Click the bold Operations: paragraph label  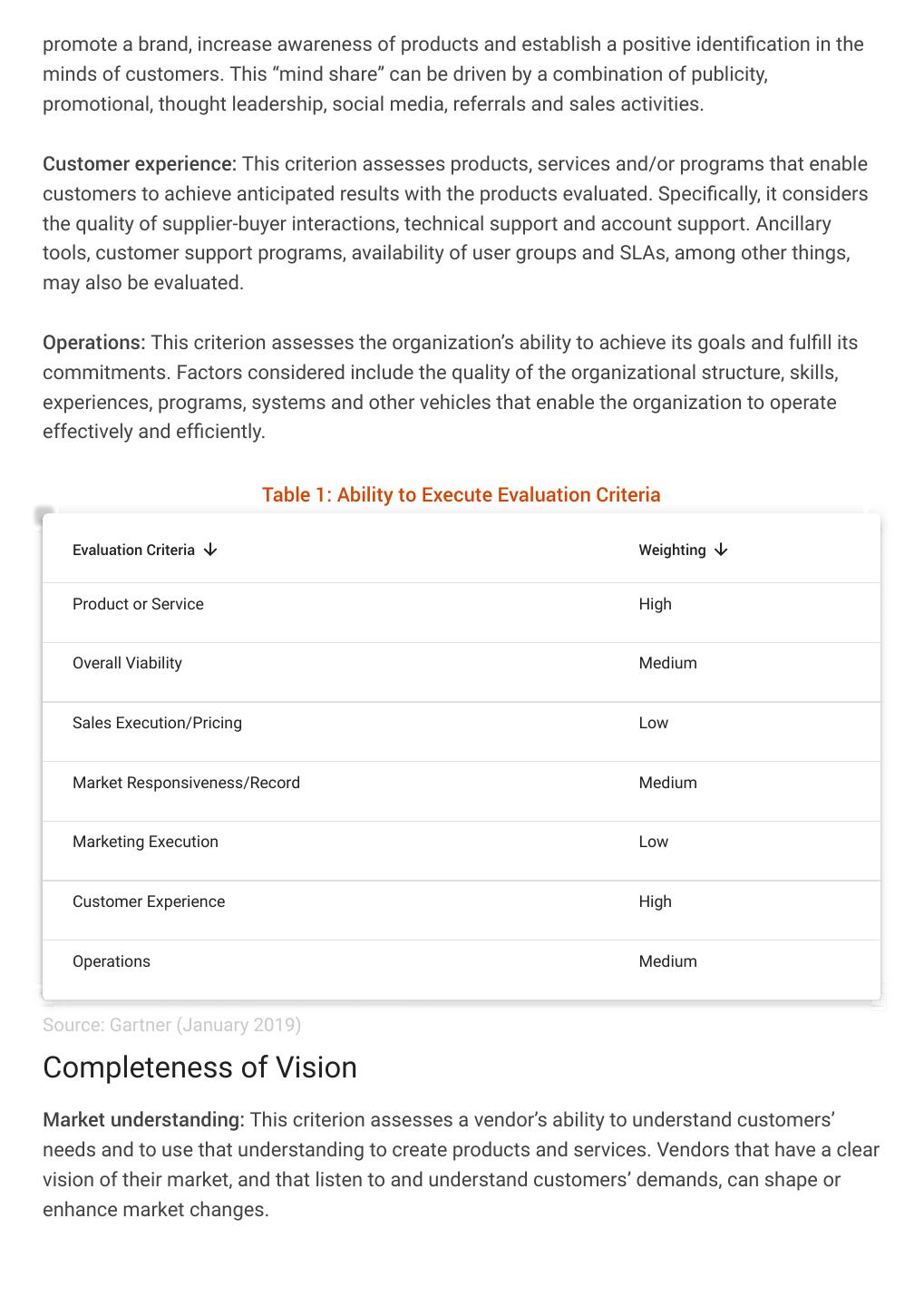(x=93, y=343)
